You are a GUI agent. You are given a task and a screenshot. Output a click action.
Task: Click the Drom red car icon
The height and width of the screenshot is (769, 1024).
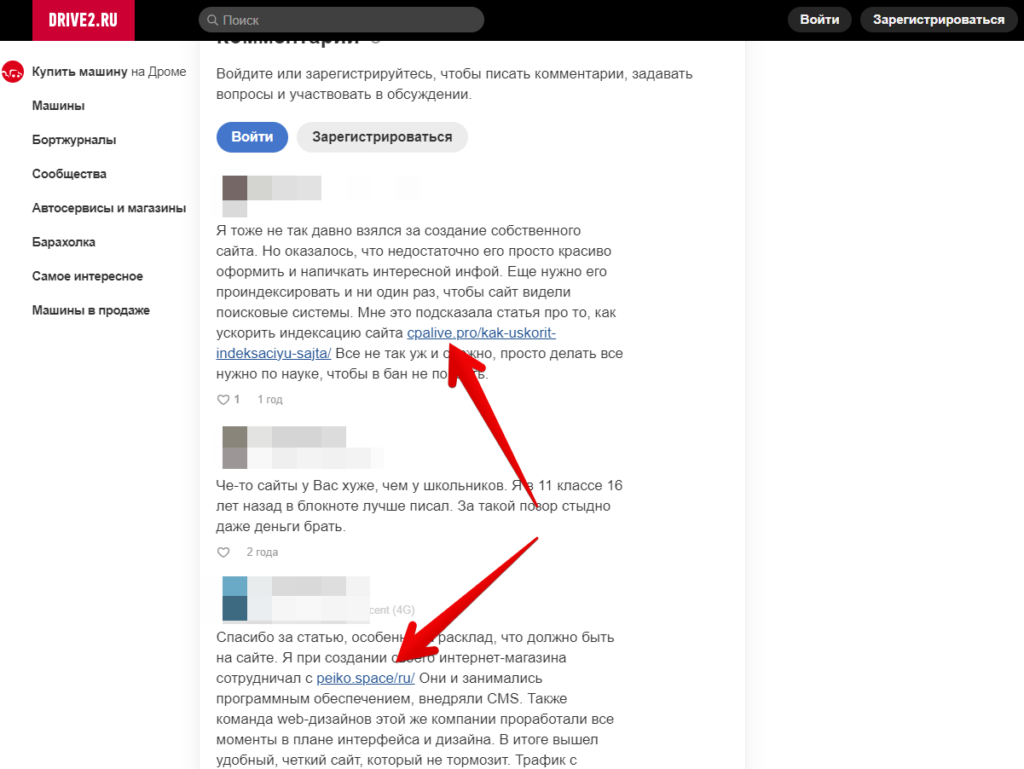coord(12,72)
